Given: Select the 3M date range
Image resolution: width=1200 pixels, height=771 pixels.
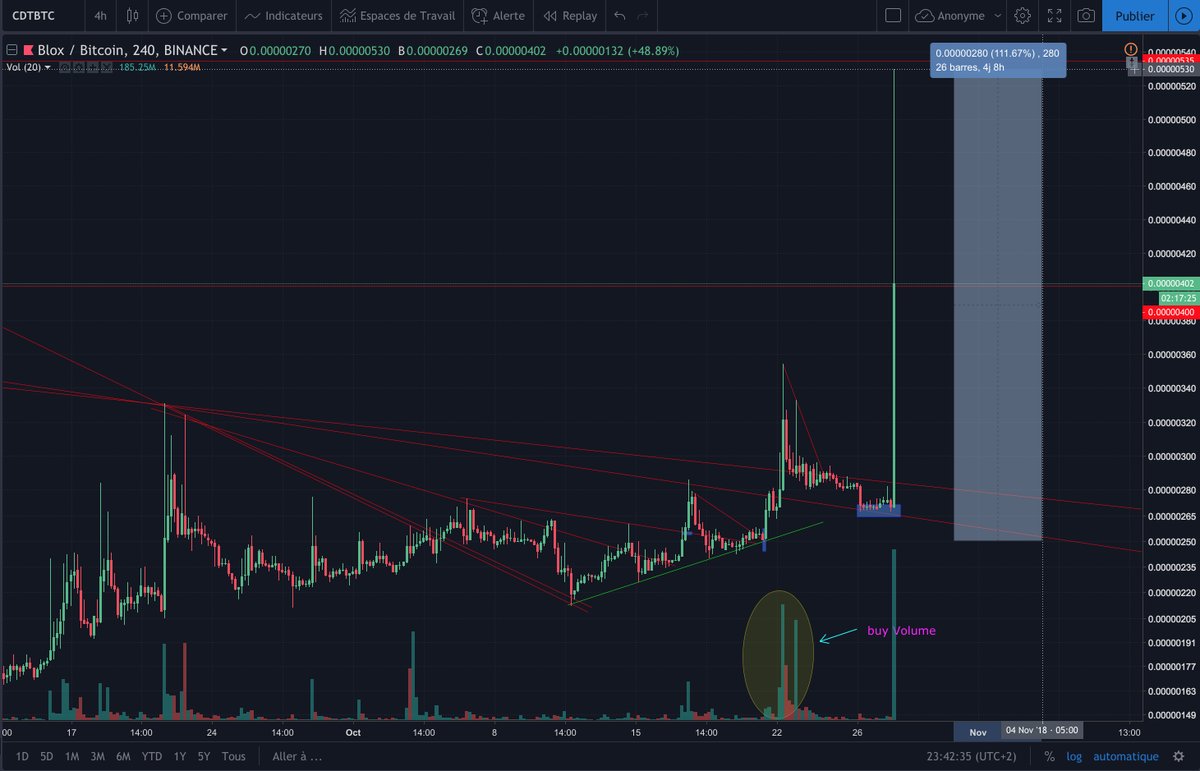Looking at the screenshot, I should click(99, 756).
